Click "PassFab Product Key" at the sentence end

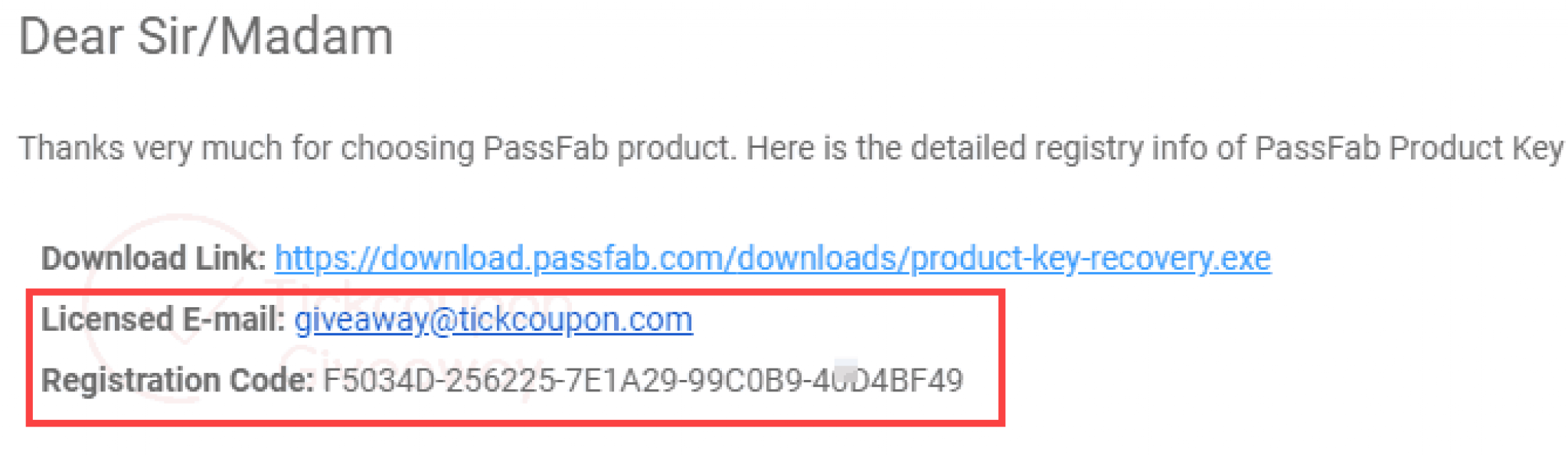(x=1409, y=148)
